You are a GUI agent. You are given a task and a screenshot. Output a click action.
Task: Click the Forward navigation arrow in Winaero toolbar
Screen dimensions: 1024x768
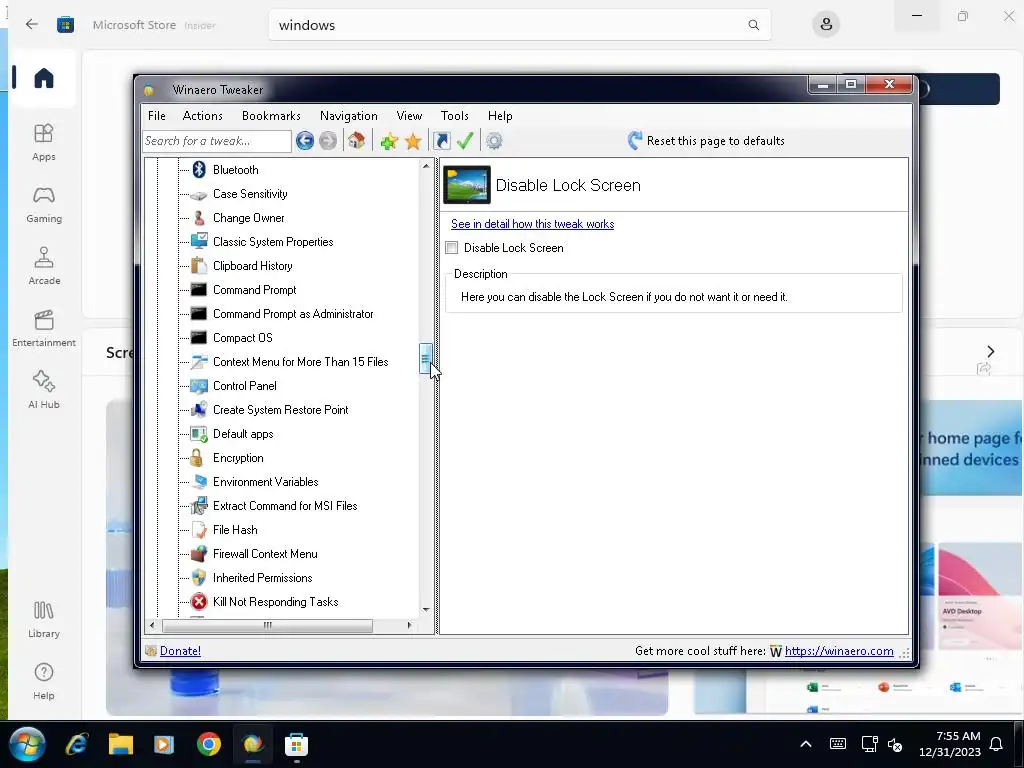[x=328, y=140]
